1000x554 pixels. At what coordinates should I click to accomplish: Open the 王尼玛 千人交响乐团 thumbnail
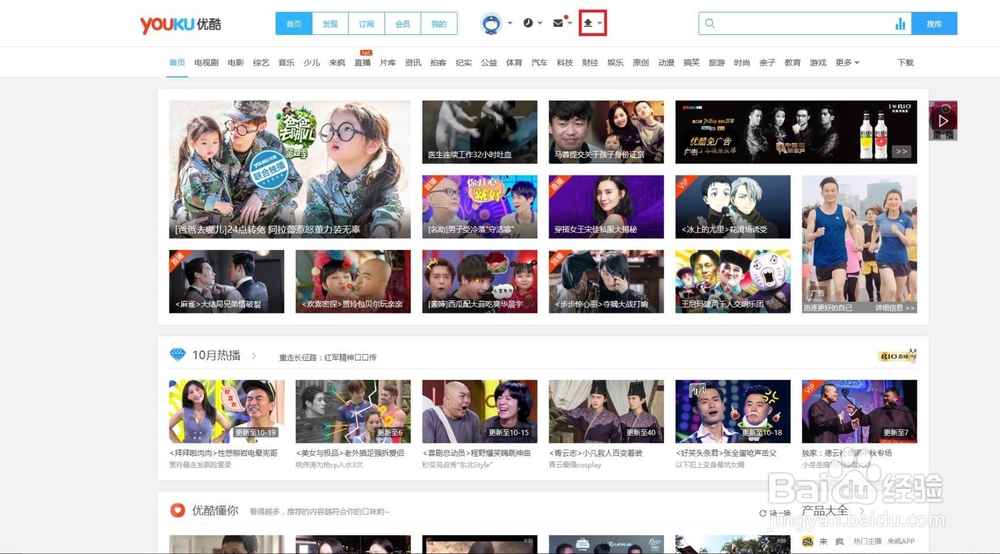click(x=733, y=281)
